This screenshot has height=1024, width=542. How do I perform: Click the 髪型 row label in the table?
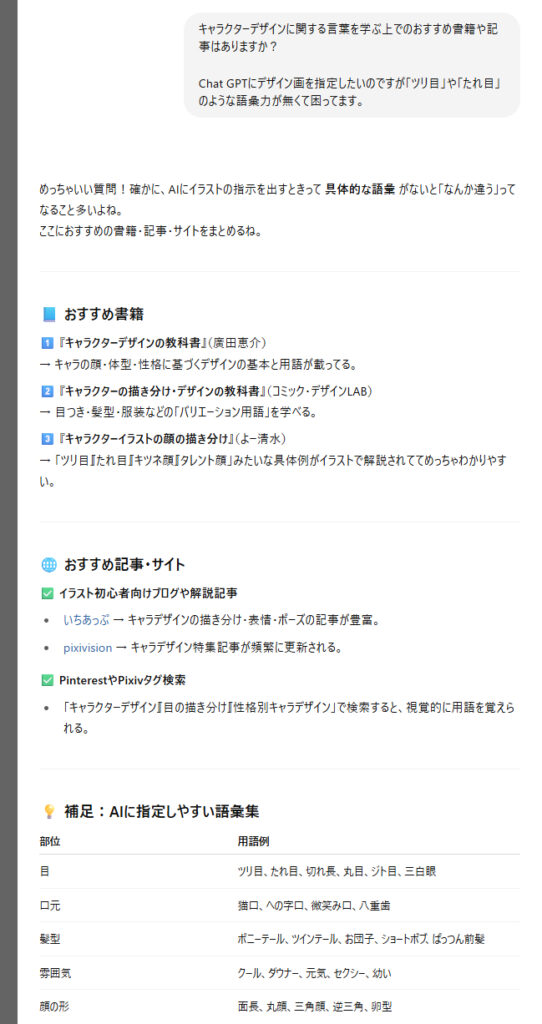pyautogui.click(x=50, y=939)
